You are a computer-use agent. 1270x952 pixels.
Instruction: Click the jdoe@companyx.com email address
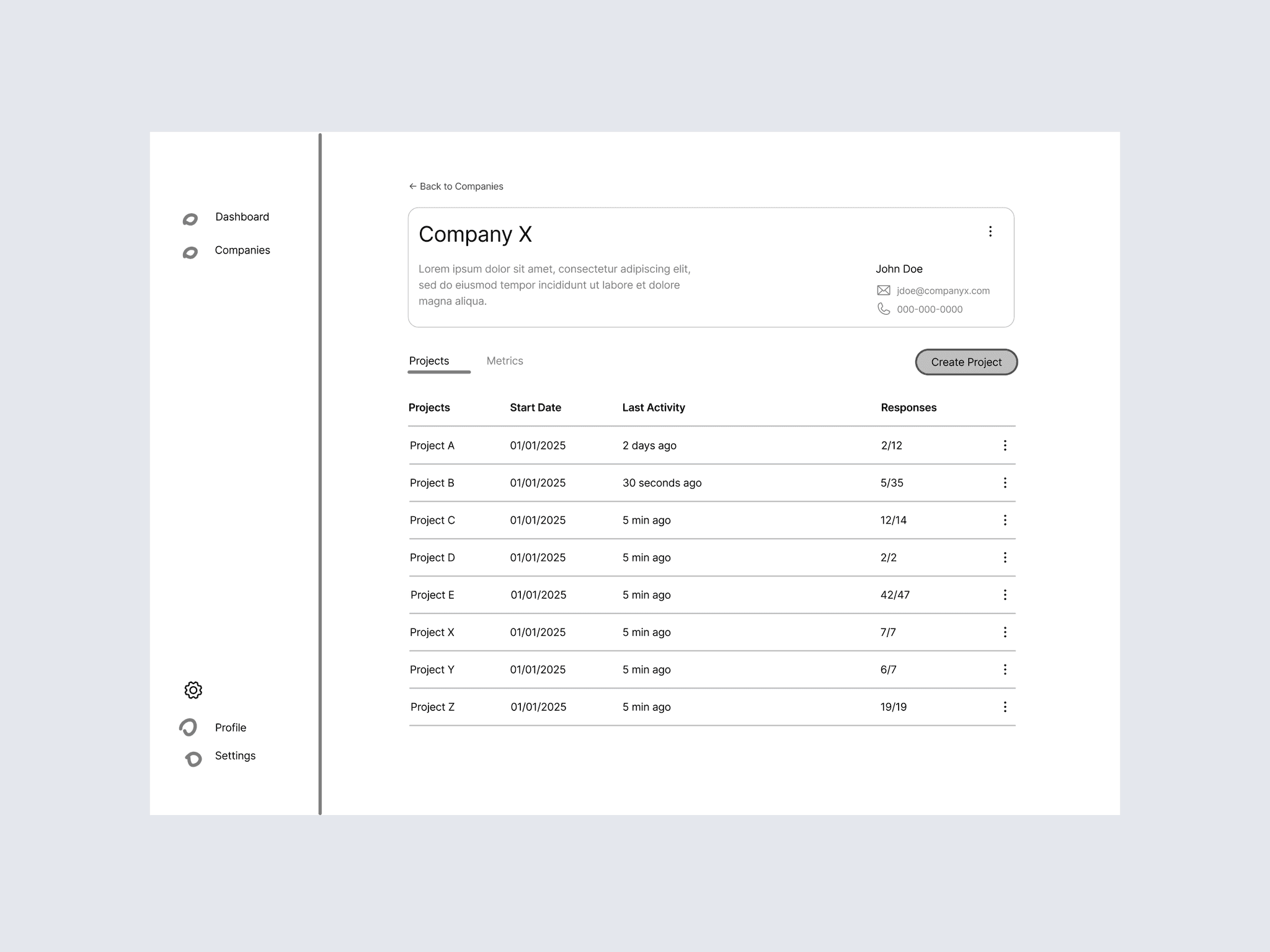tap(943, 291)
